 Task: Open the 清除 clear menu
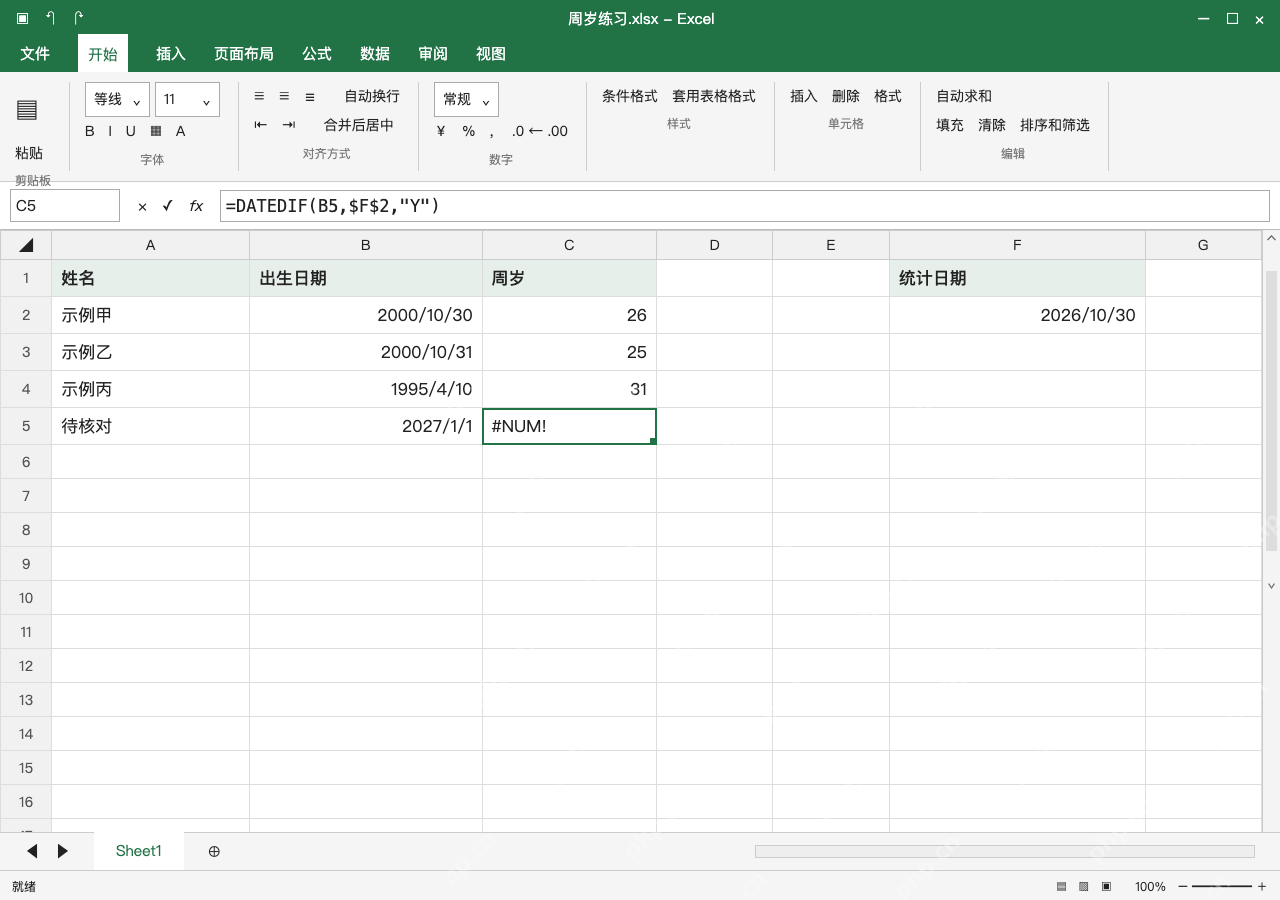992,125
